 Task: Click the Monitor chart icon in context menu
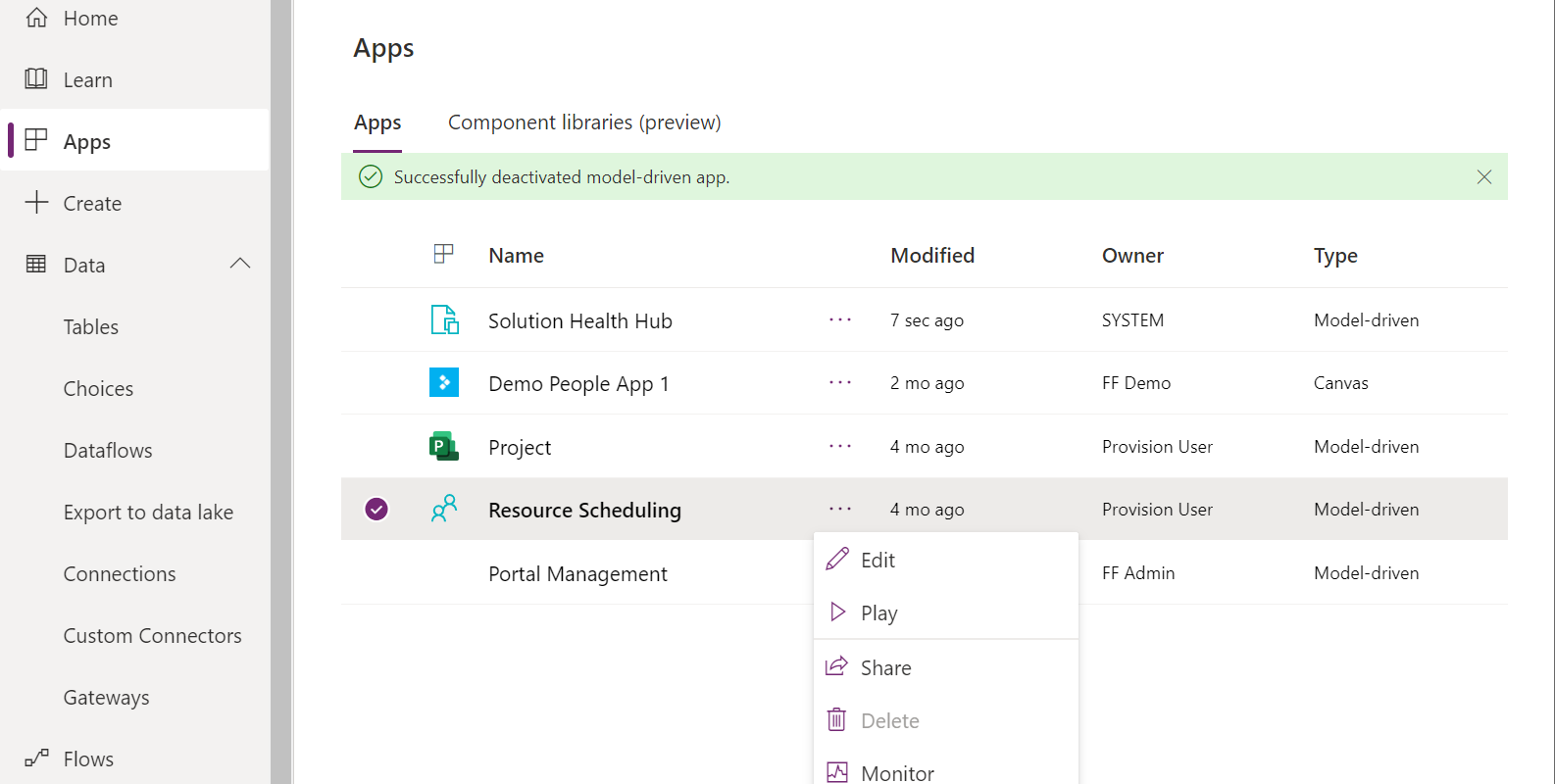coord(836,772)
